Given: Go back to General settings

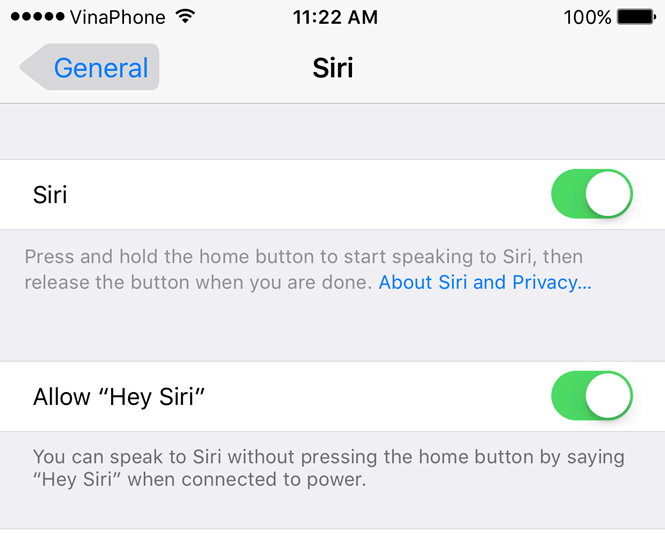Looking at the screenshot, I should coord(89,67).
